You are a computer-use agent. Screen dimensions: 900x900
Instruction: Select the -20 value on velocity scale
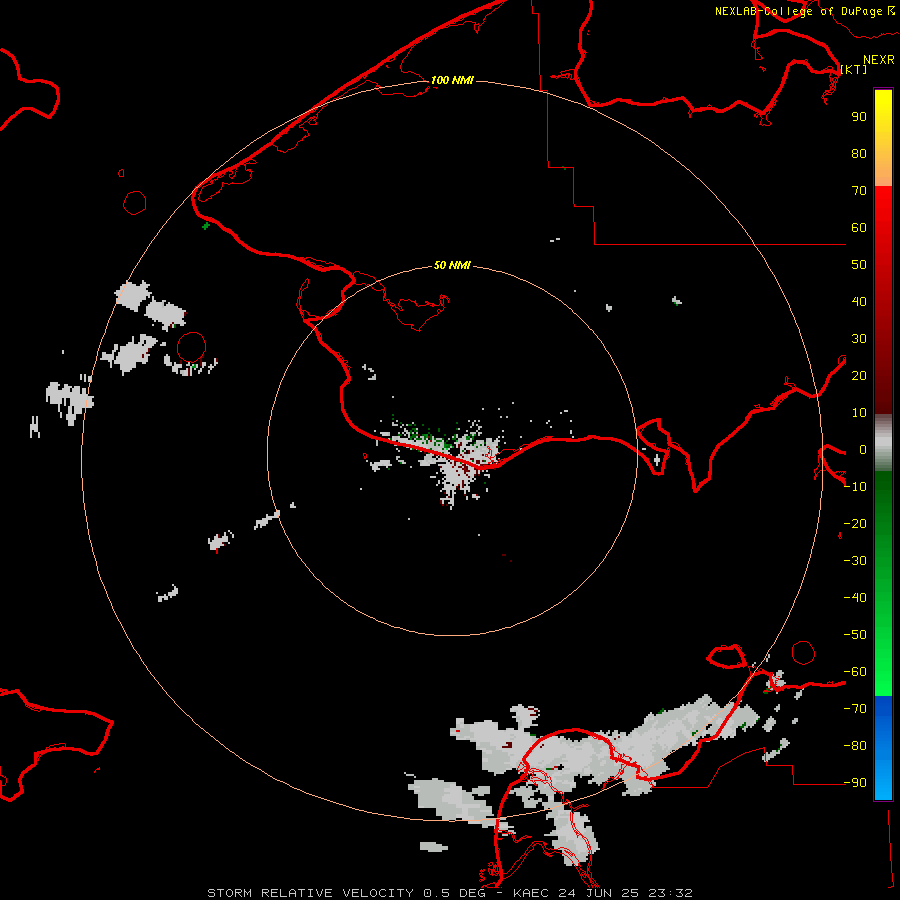[x=855, y=524]
